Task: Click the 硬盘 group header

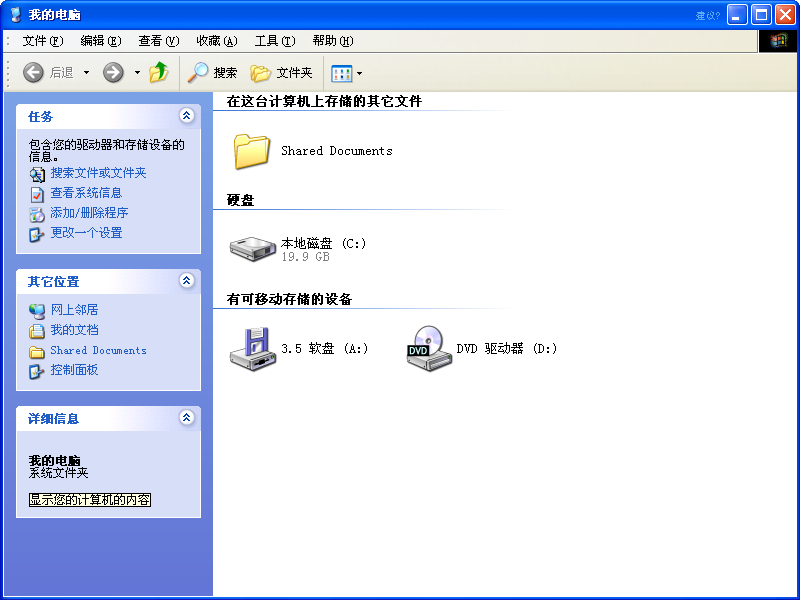Action: coord(240,200)
